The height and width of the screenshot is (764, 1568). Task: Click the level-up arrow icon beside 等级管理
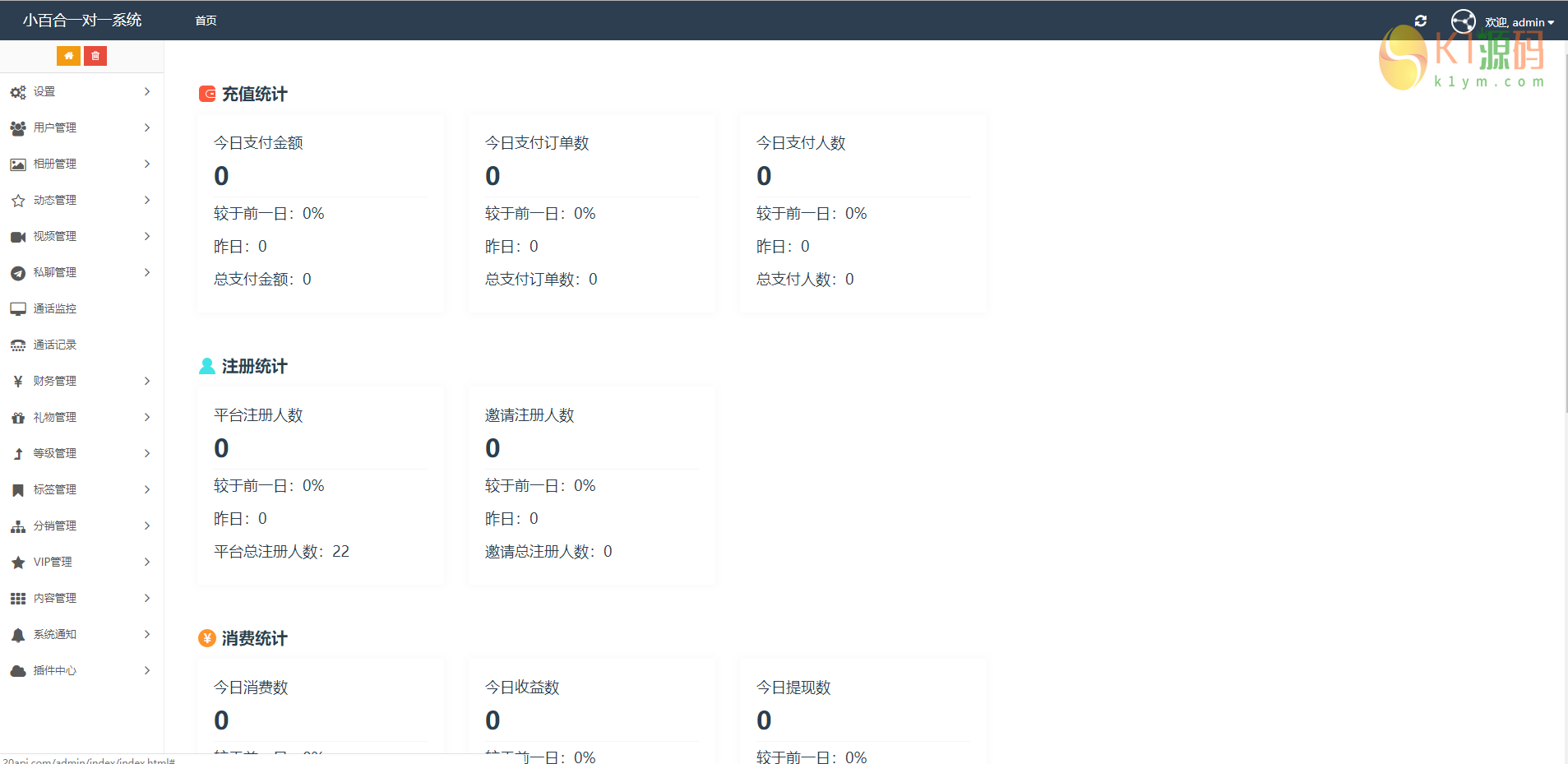pyautogui.click(x=18, y=454)
